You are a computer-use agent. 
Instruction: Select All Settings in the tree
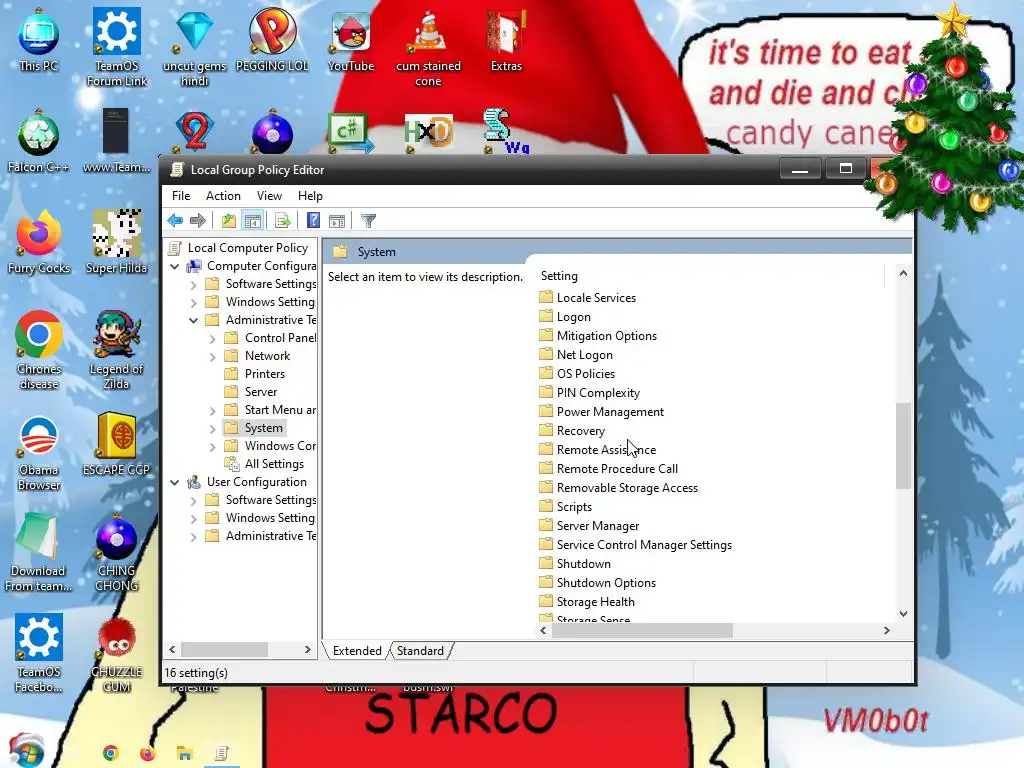coord(274,464)
